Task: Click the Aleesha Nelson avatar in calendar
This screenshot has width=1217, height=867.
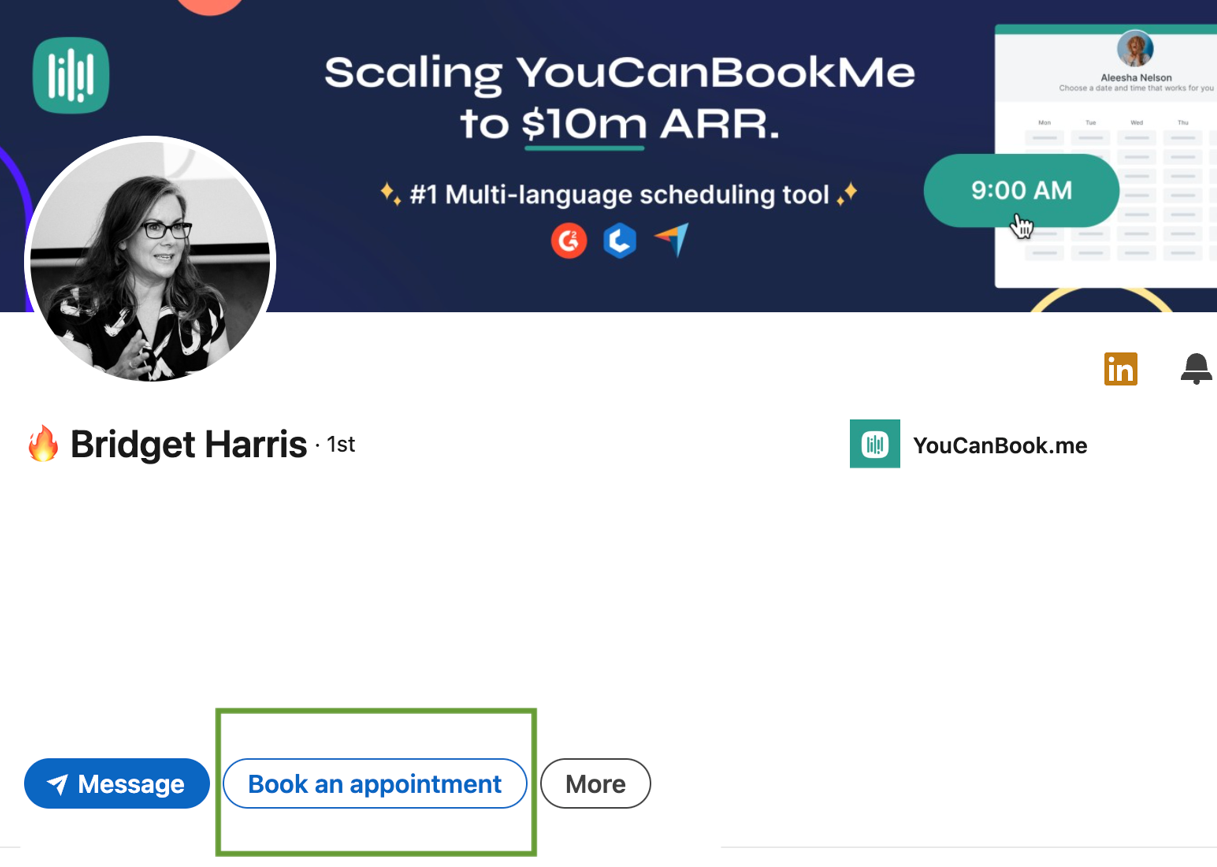Action: click(x=1135, y=48)
